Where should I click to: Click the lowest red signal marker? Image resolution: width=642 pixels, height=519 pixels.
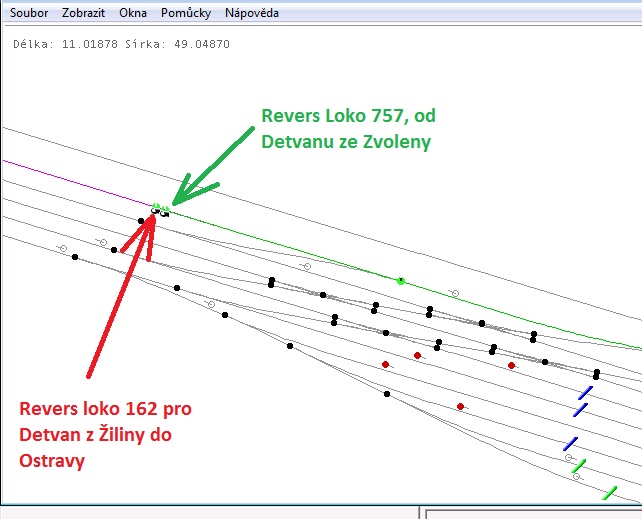tap(460, 406)
